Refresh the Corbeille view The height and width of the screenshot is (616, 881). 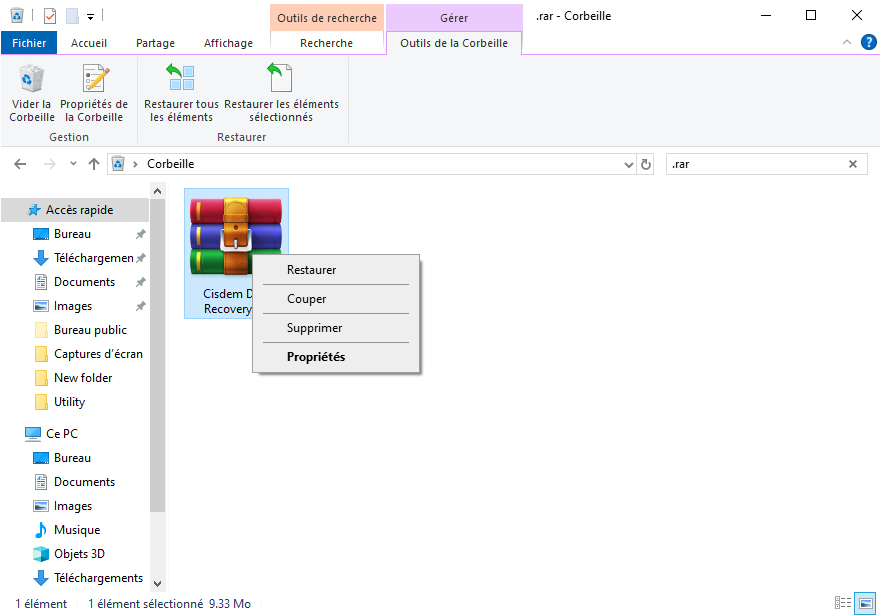click(646, 165)
